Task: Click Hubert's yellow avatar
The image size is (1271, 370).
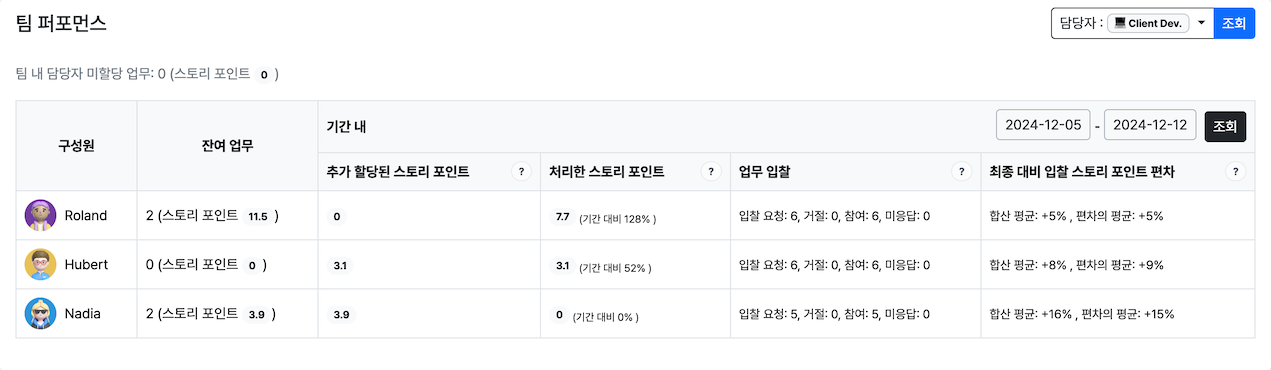Action: click(x=41, y=264)
